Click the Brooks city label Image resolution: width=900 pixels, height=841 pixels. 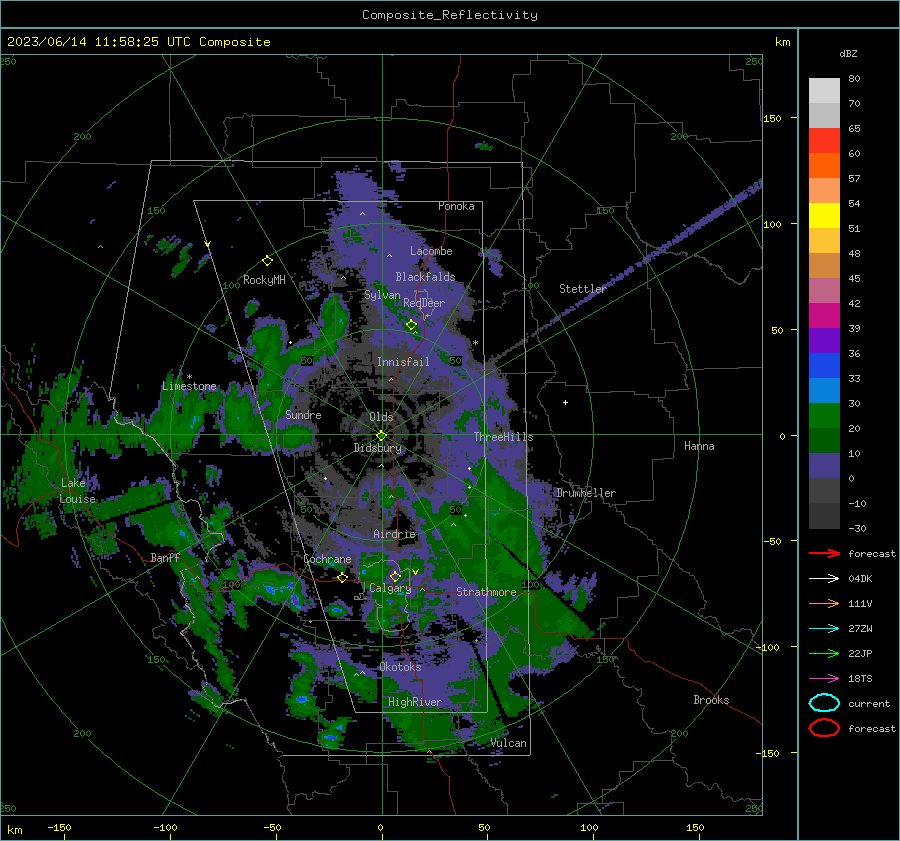[x=711, y=700]
